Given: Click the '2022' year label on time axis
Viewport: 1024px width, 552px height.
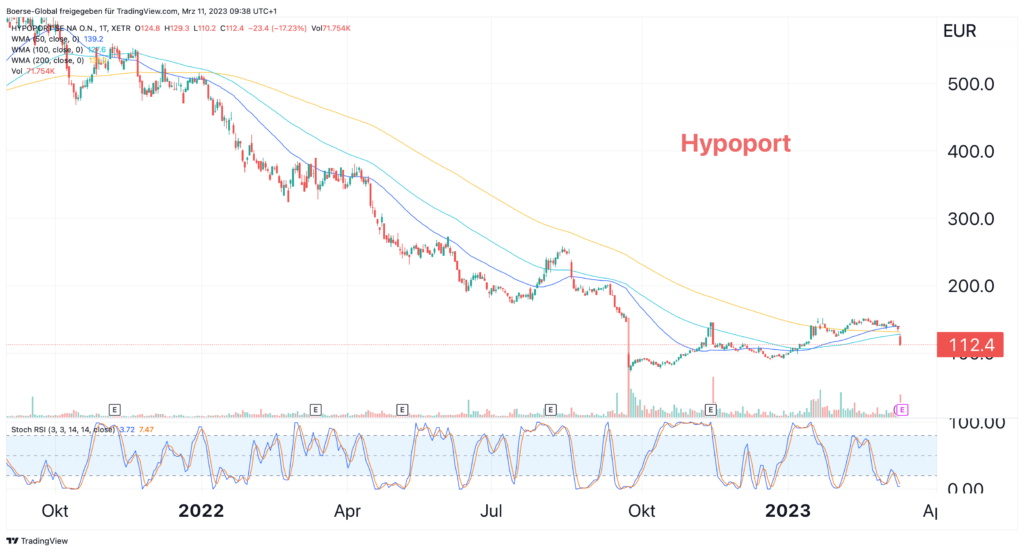Looking at the screenshot, I should click(201, 511).
